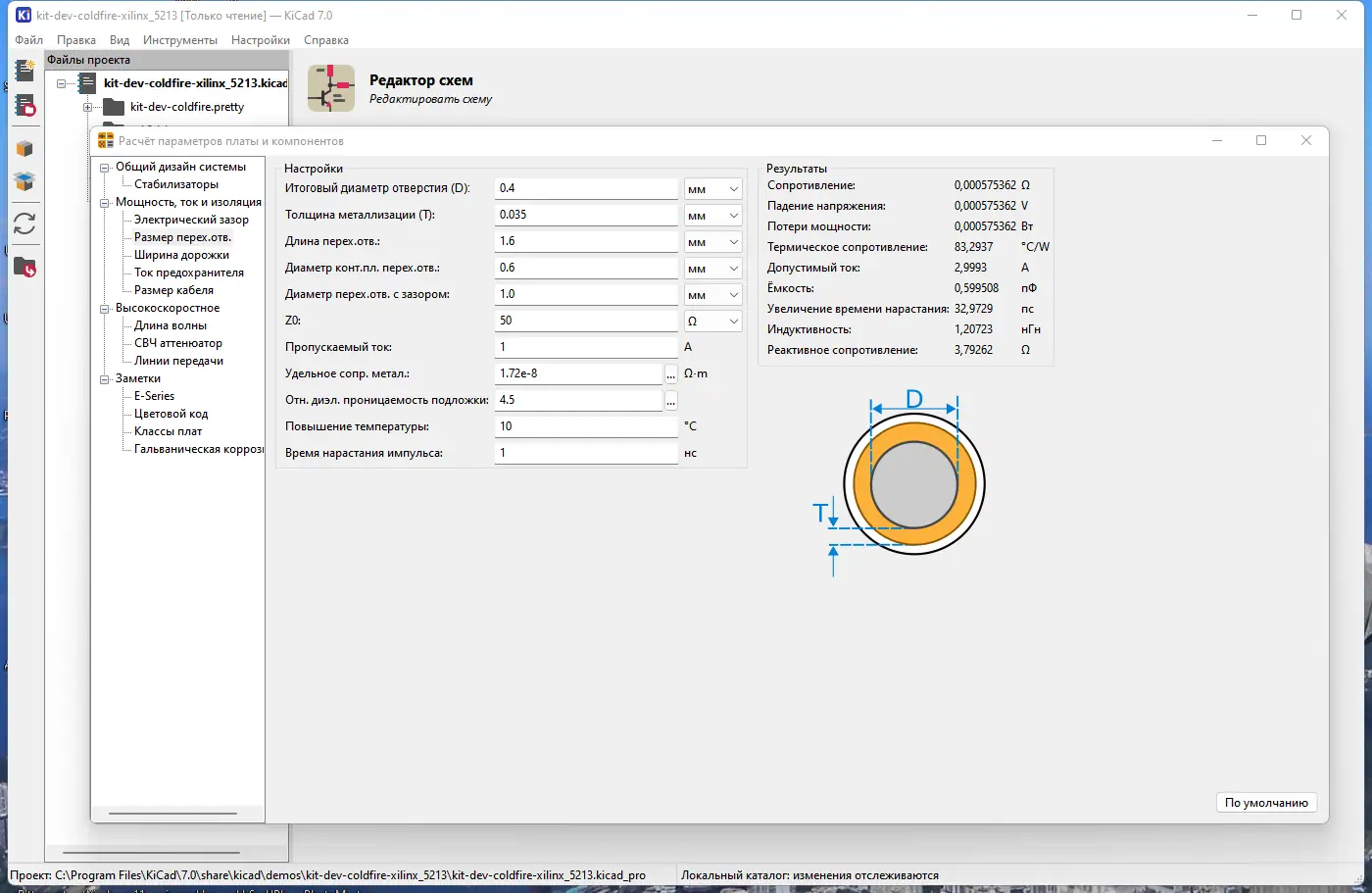The height and width of the screenshot is (893, 1372).
Task: Click the calculator tree horizontal scrollbar
Action: coord(173,814)
